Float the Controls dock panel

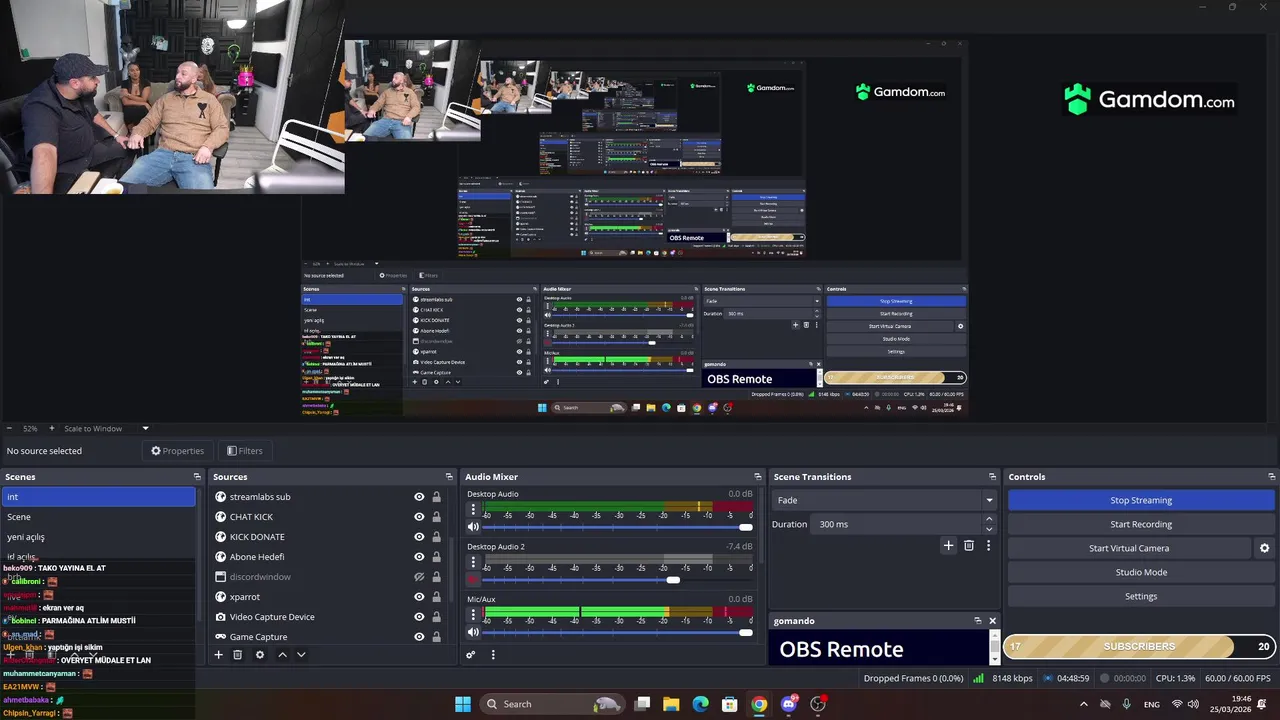(1272, 477)
